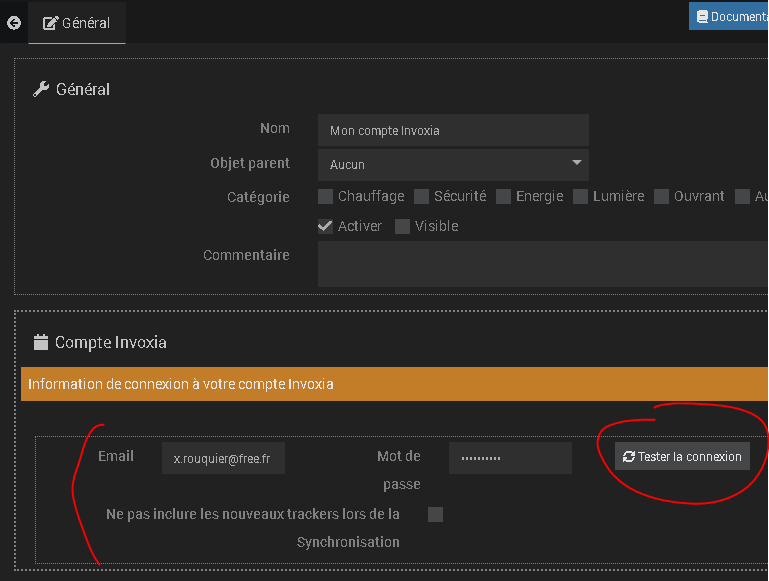Screen dimensions: 769x581
Task: Open the Documentation button
Action: coord(729,16)
